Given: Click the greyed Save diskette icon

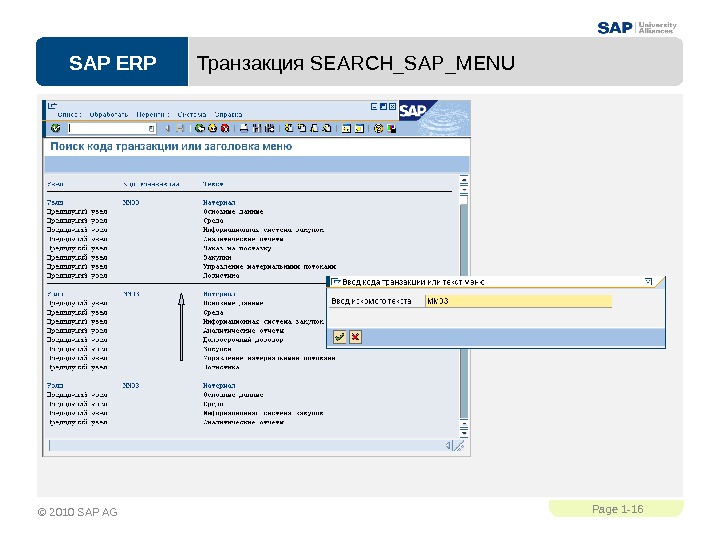Looking at the screenshot, I should (180, 128).
